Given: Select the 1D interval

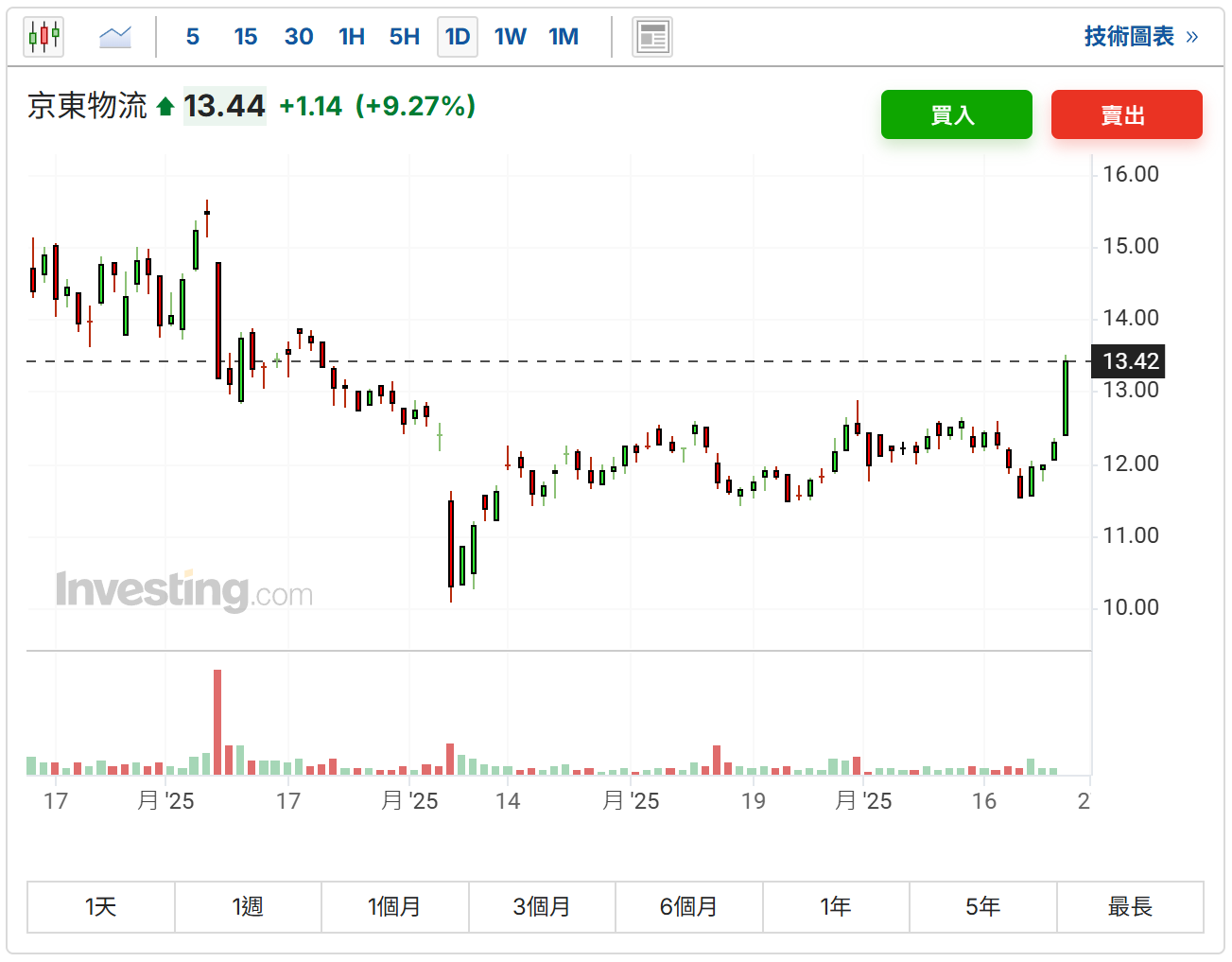Looking at the screenshot, I should pos(458,37).
